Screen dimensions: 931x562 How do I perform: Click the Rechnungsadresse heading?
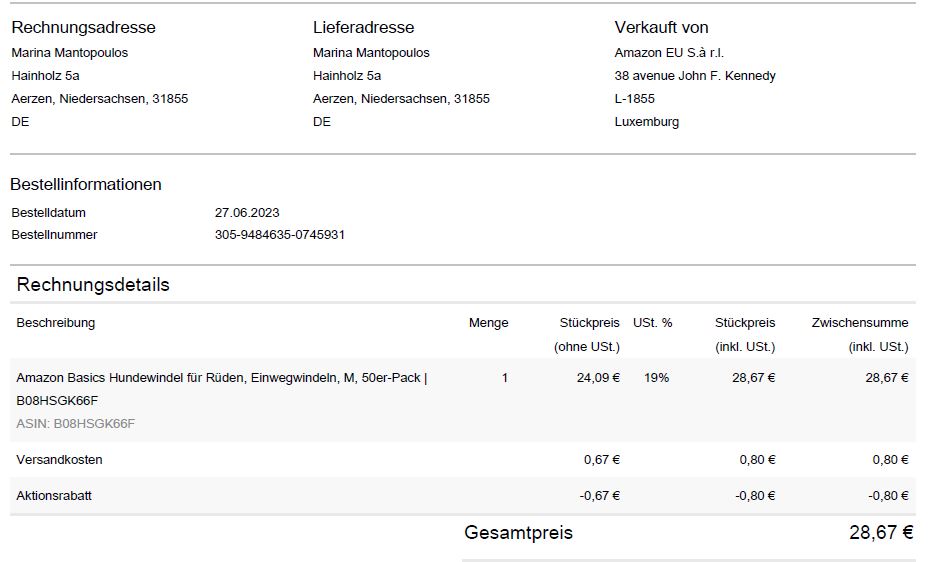pos(83,27)
